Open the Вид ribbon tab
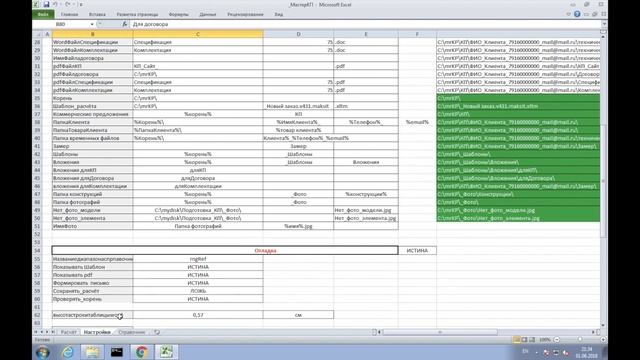The image size is (640, 360). 279,14
